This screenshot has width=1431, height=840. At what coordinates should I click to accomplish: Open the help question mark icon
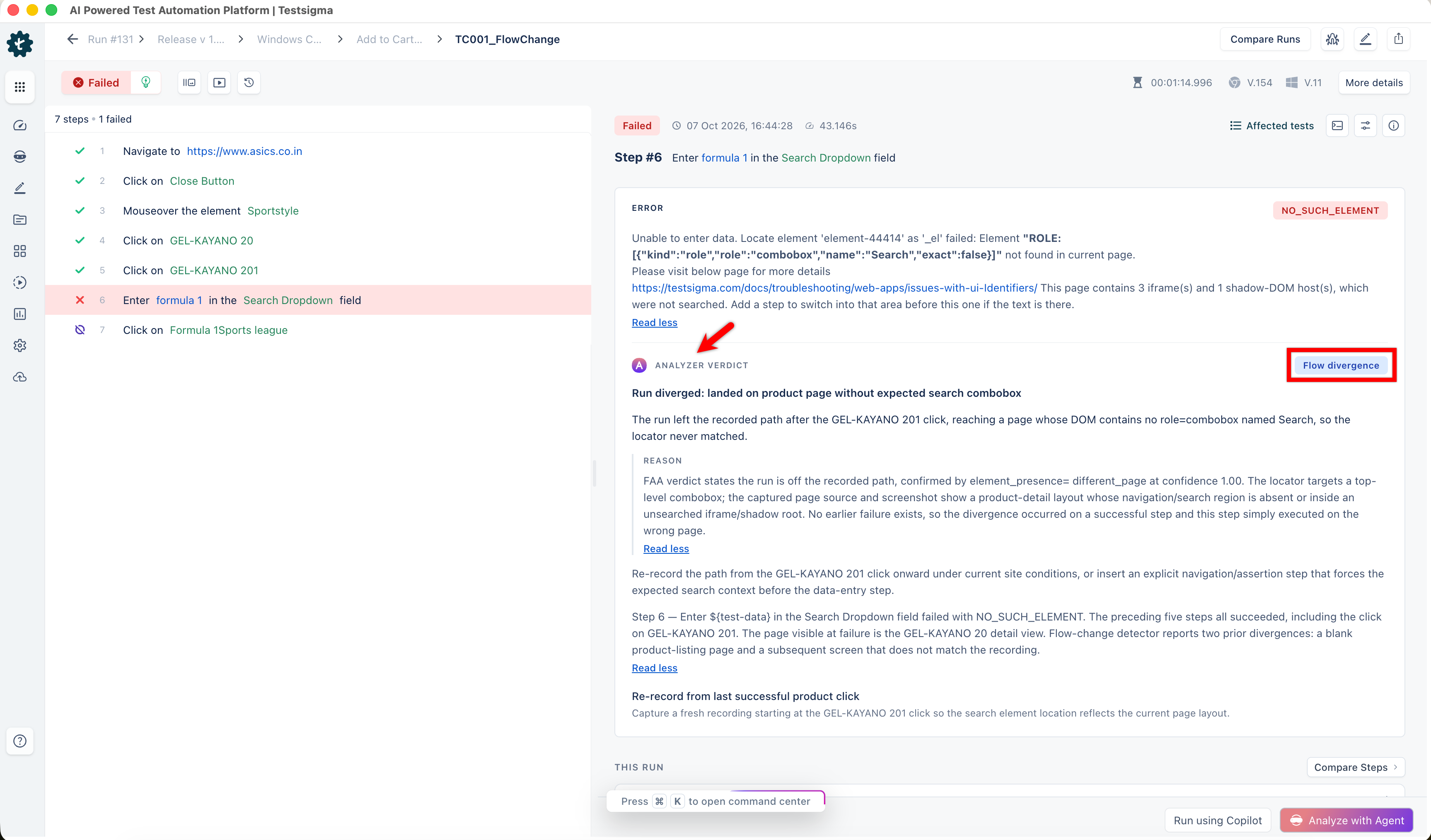20,741
